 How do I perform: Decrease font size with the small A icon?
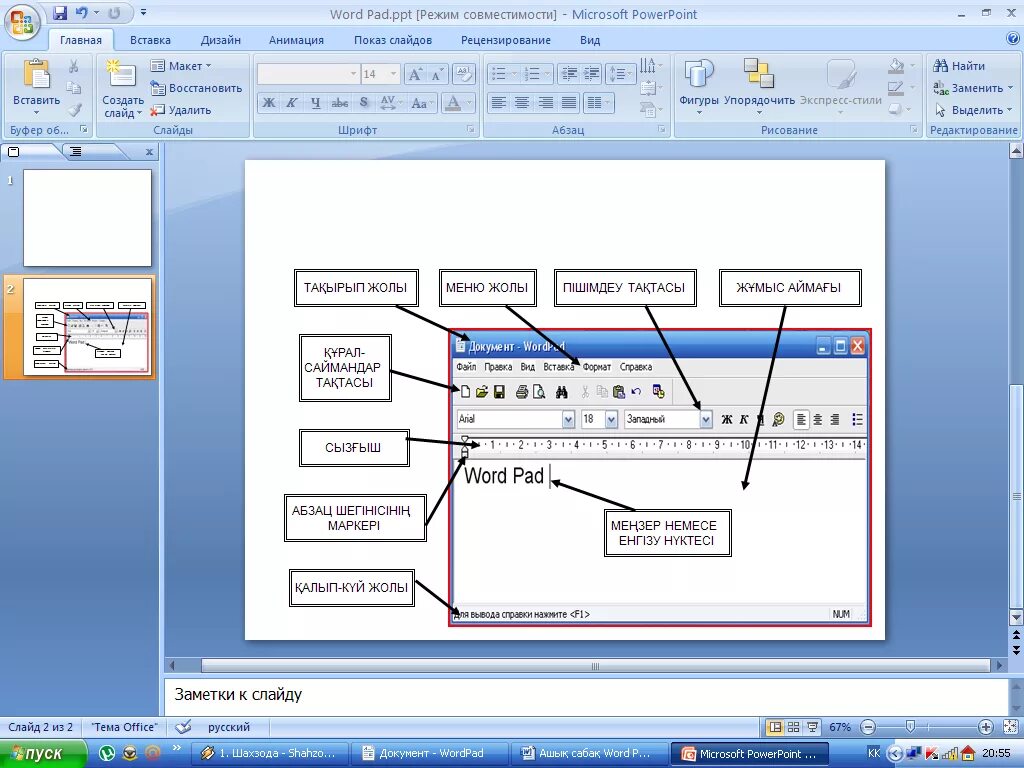(x=437, y=74)
